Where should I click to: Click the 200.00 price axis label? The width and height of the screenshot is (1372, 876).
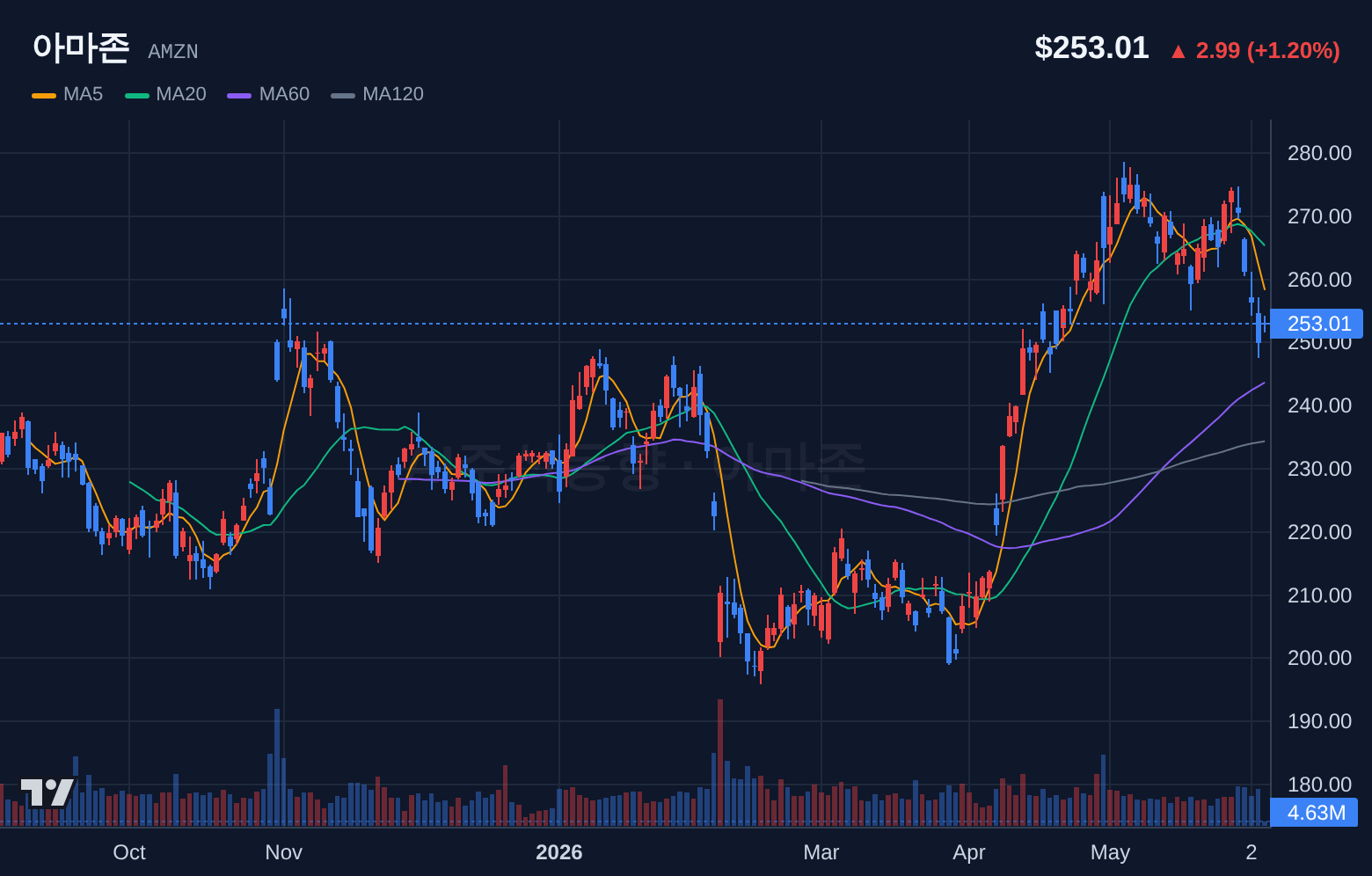click(x=1319, y=658)
